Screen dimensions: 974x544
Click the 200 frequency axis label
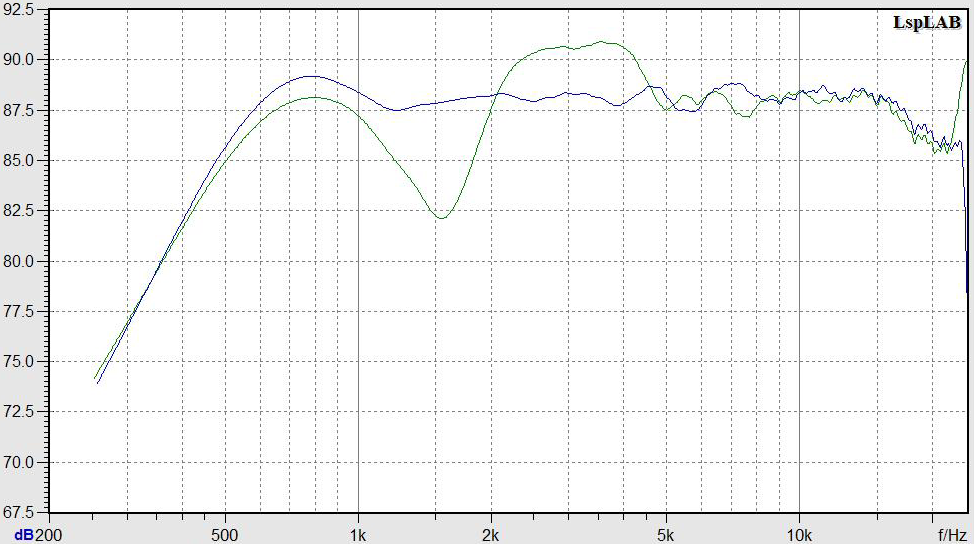(x=48, y=535)
